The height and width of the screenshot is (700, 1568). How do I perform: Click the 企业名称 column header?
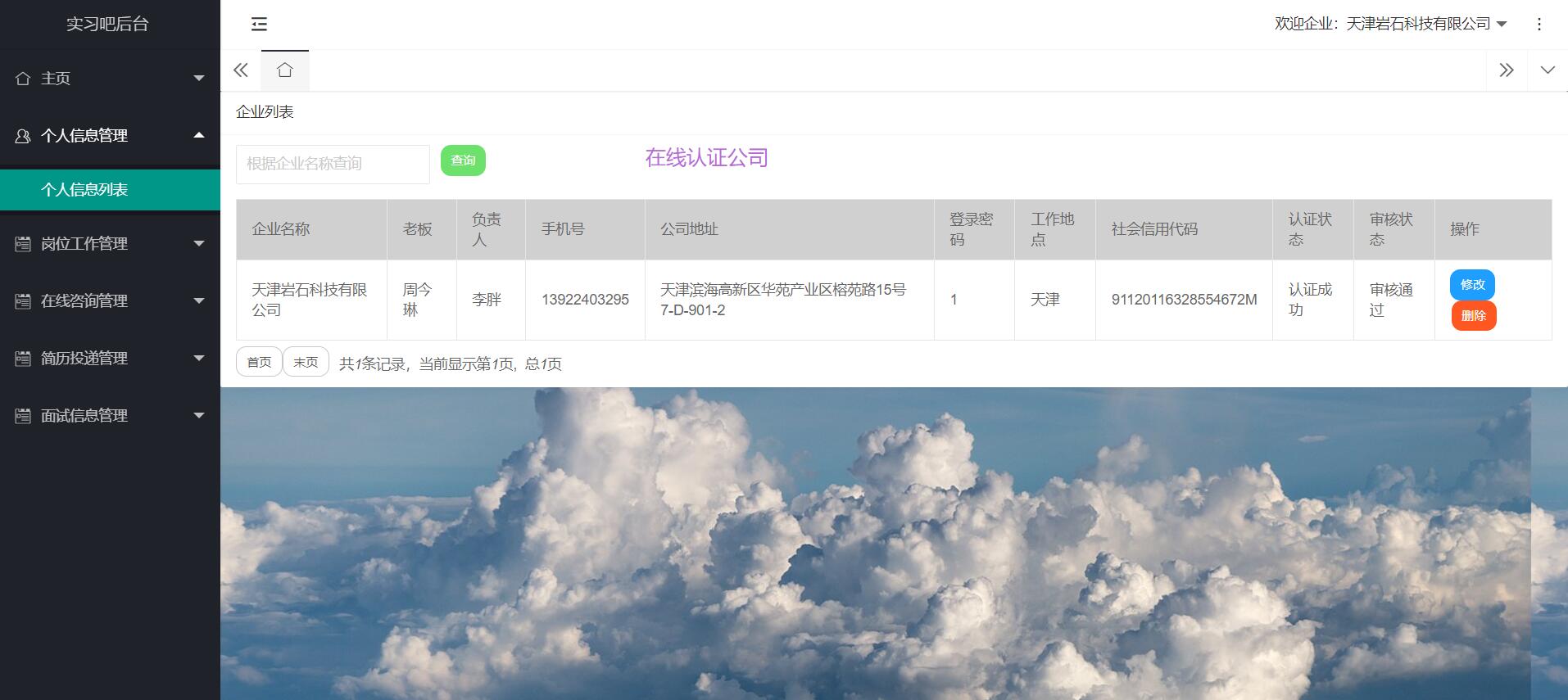pos(311,229)
